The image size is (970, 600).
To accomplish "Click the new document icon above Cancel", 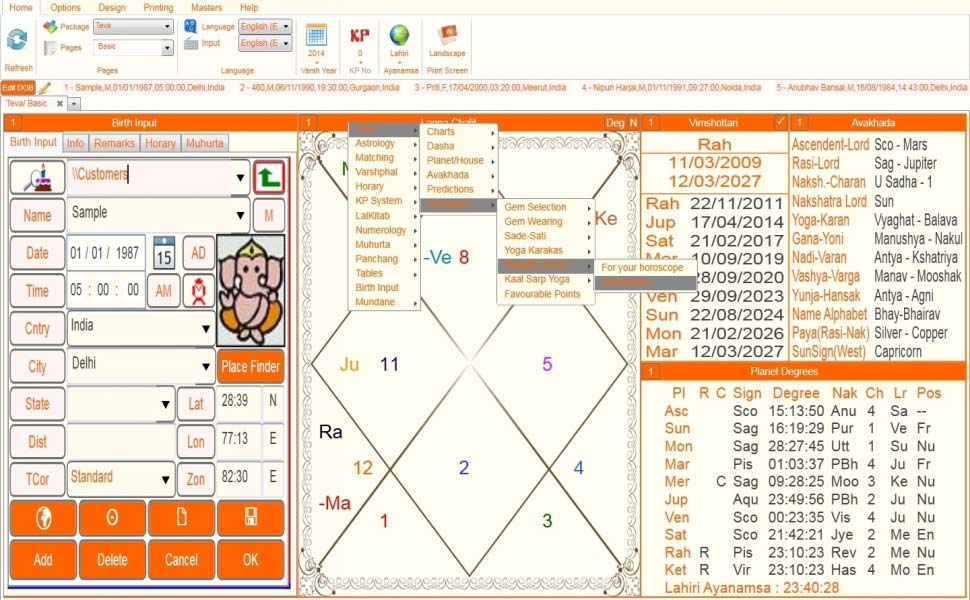I will pyautogui.click(x=181, y=518).
